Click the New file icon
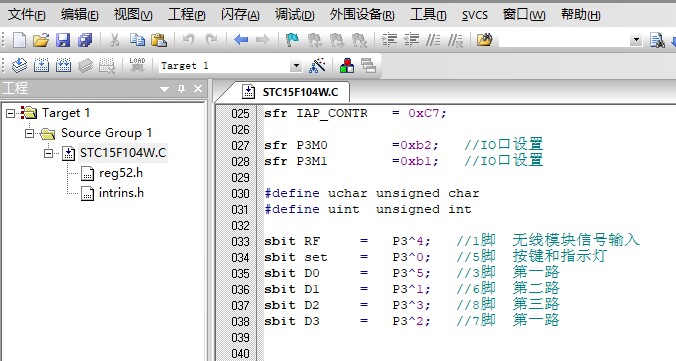 click(19, 40)
